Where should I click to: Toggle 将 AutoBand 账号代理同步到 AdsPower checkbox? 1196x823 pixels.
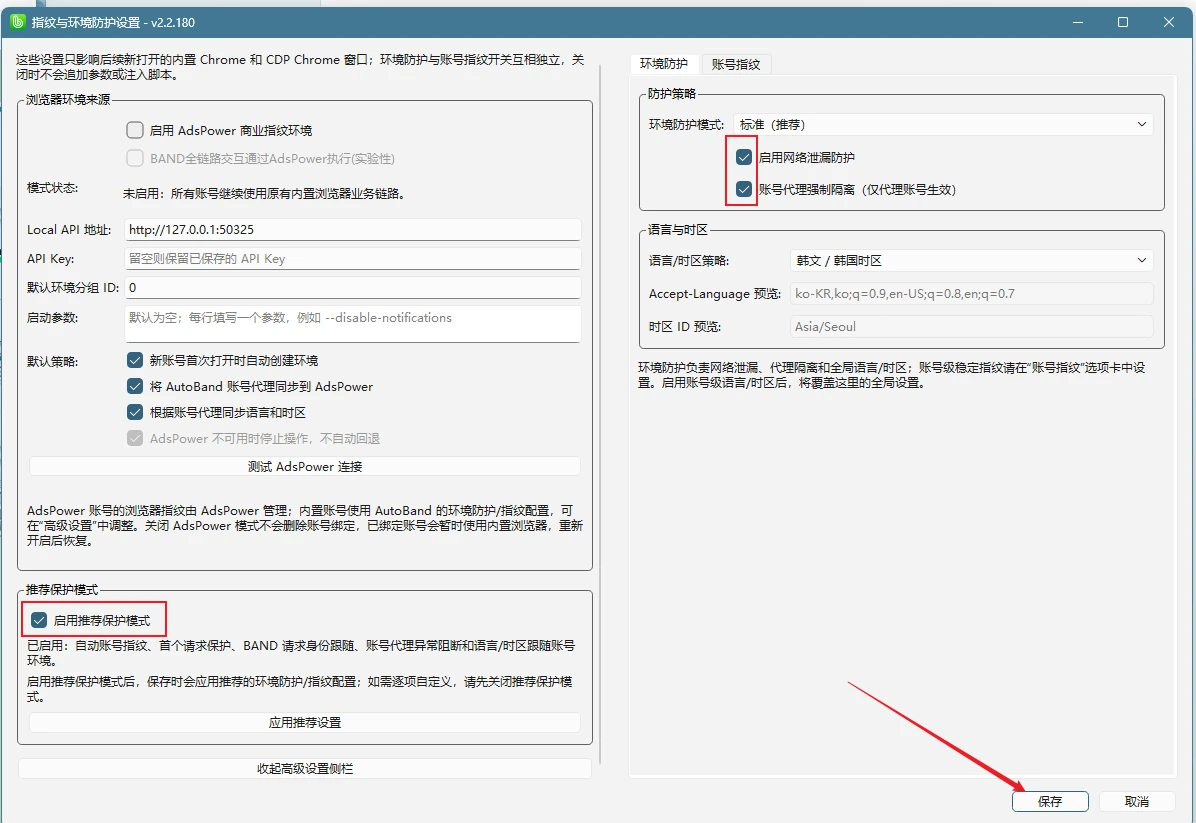135,386
